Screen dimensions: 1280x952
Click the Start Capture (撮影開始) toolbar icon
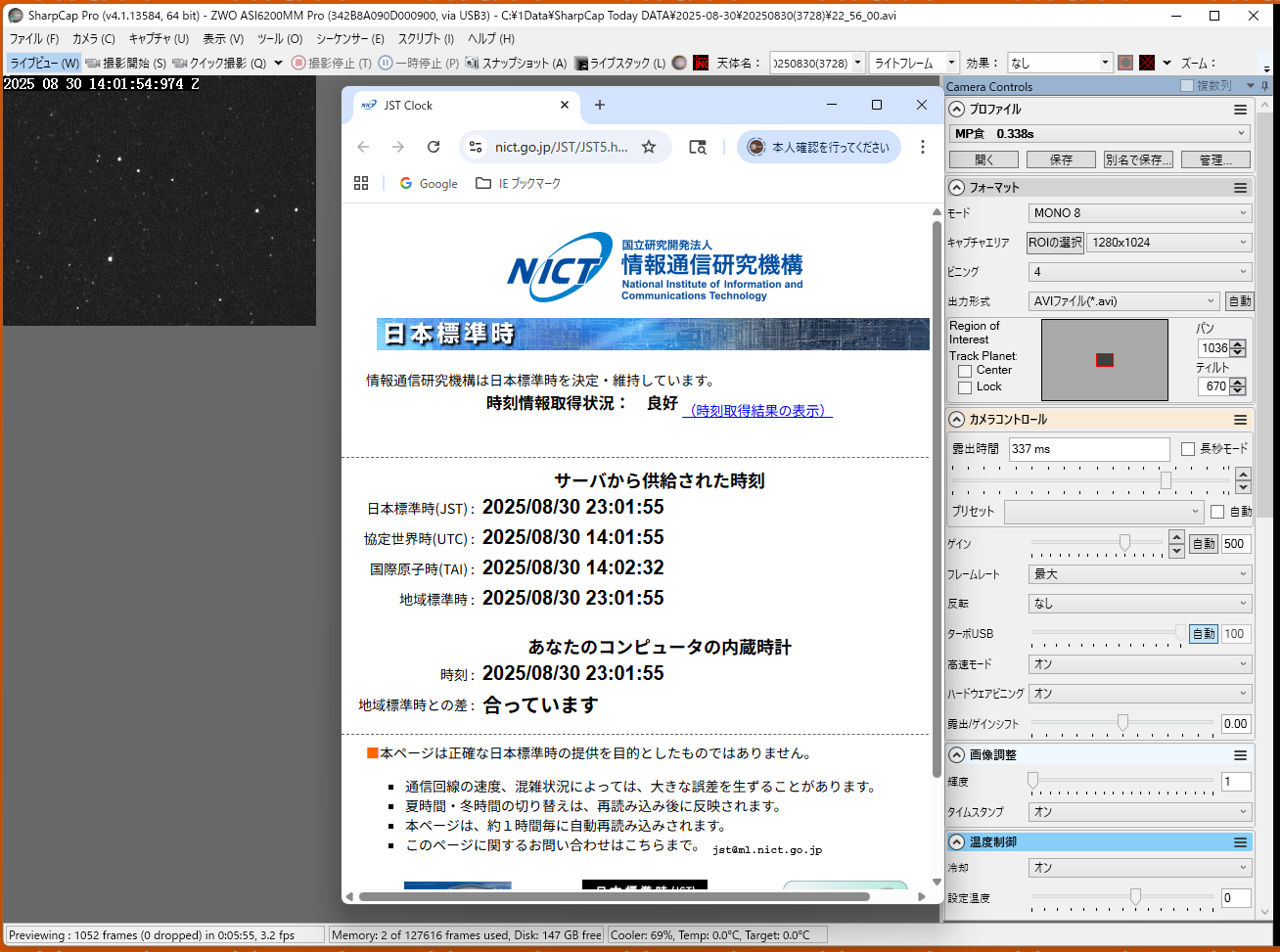[94, 63]
